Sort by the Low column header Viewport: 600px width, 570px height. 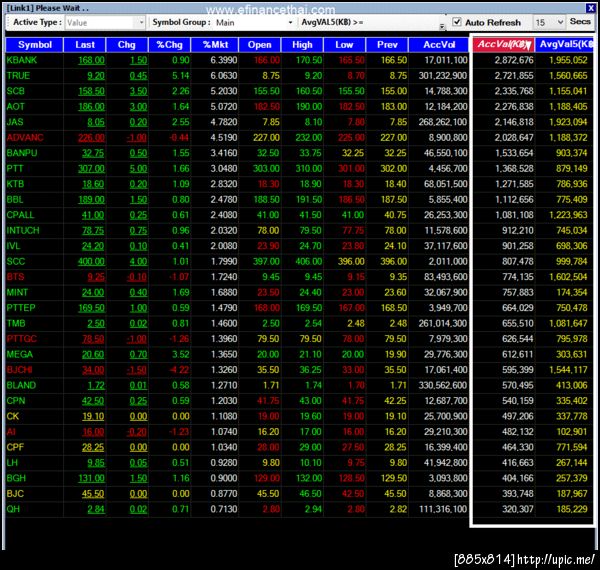[344, 45]
